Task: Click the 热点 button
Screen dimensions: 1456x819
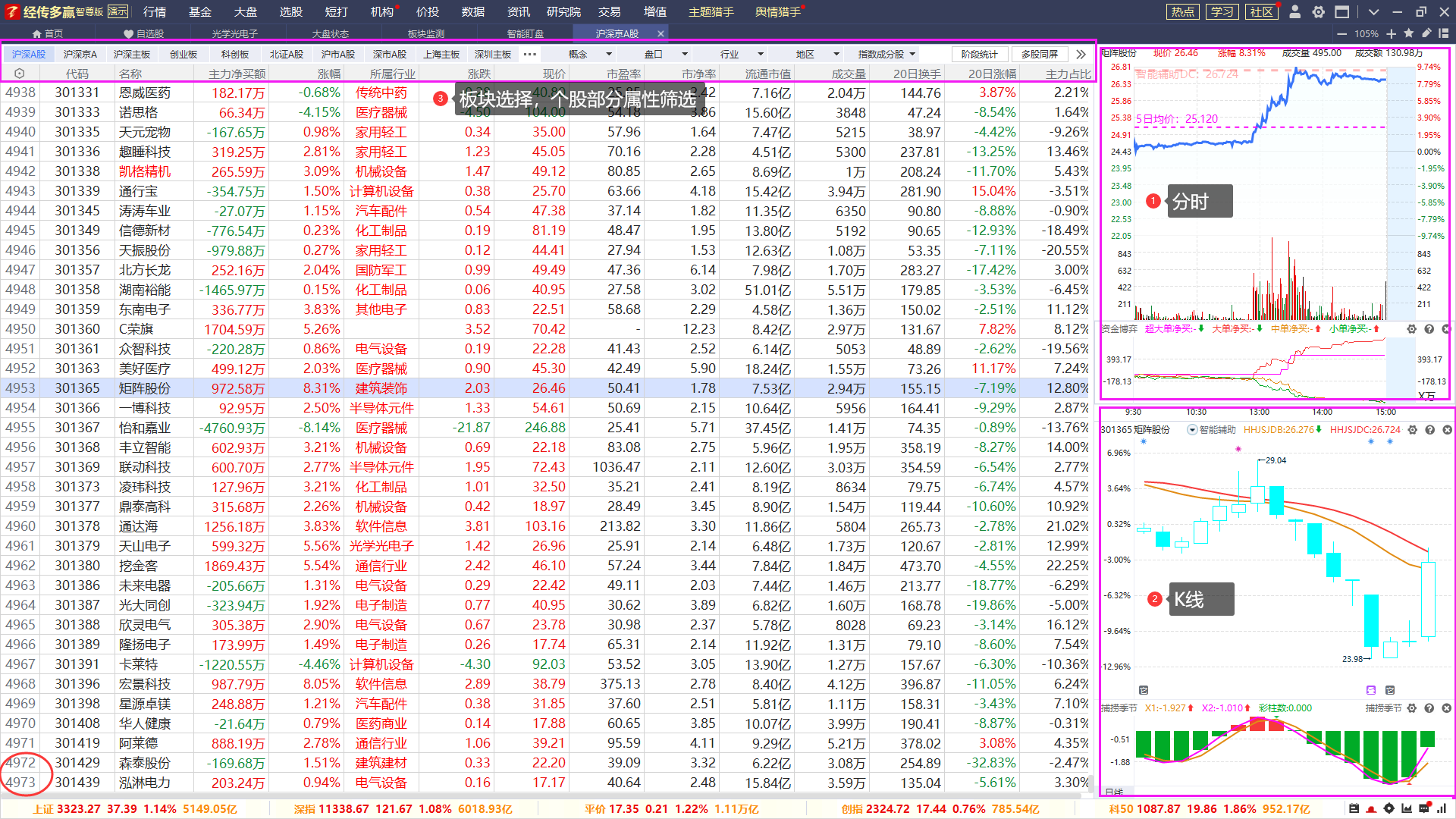Action: (x=1182, y=11)
